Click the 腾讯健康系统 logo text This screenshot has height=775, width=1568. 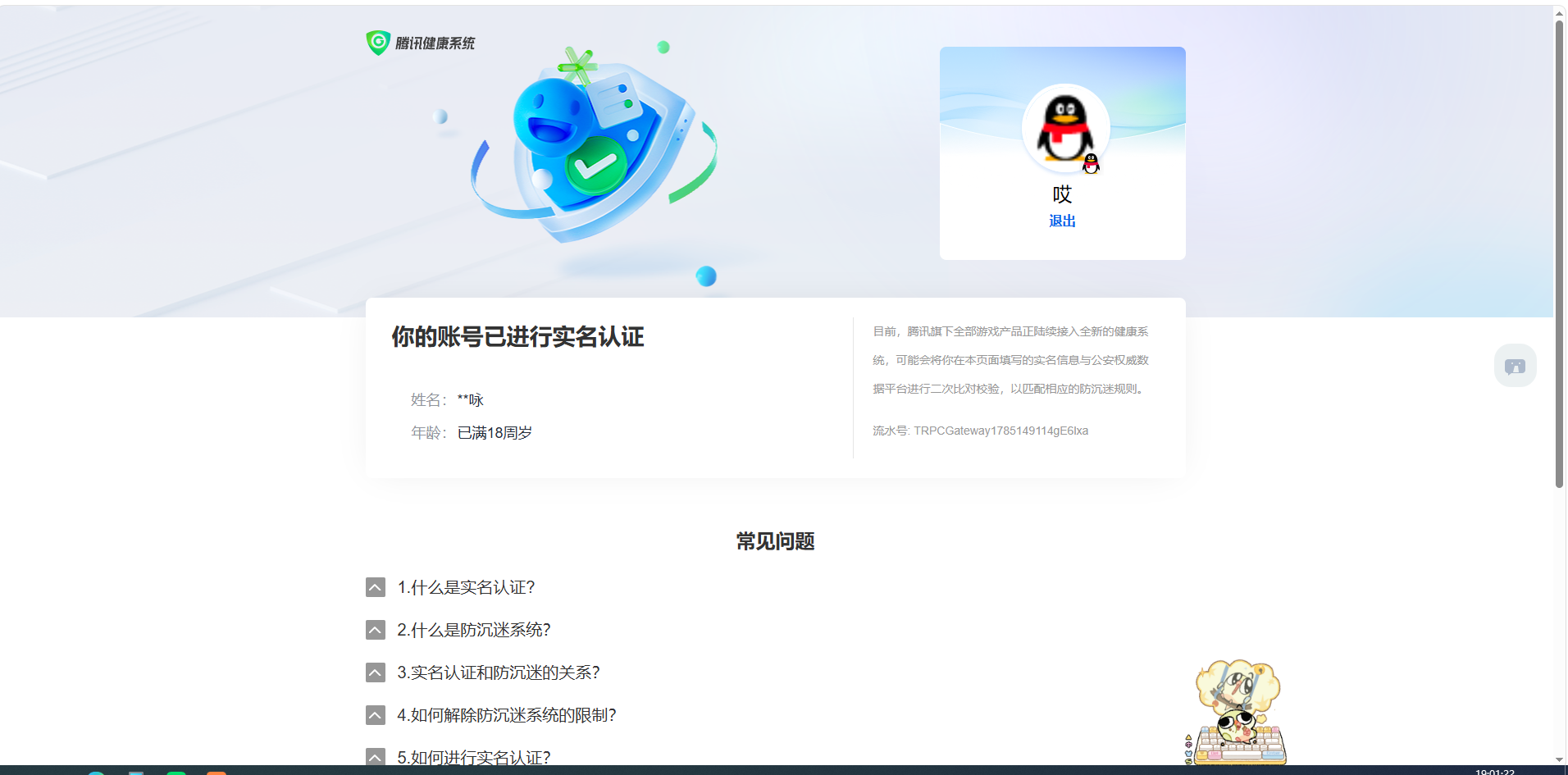tap(435, 43)
